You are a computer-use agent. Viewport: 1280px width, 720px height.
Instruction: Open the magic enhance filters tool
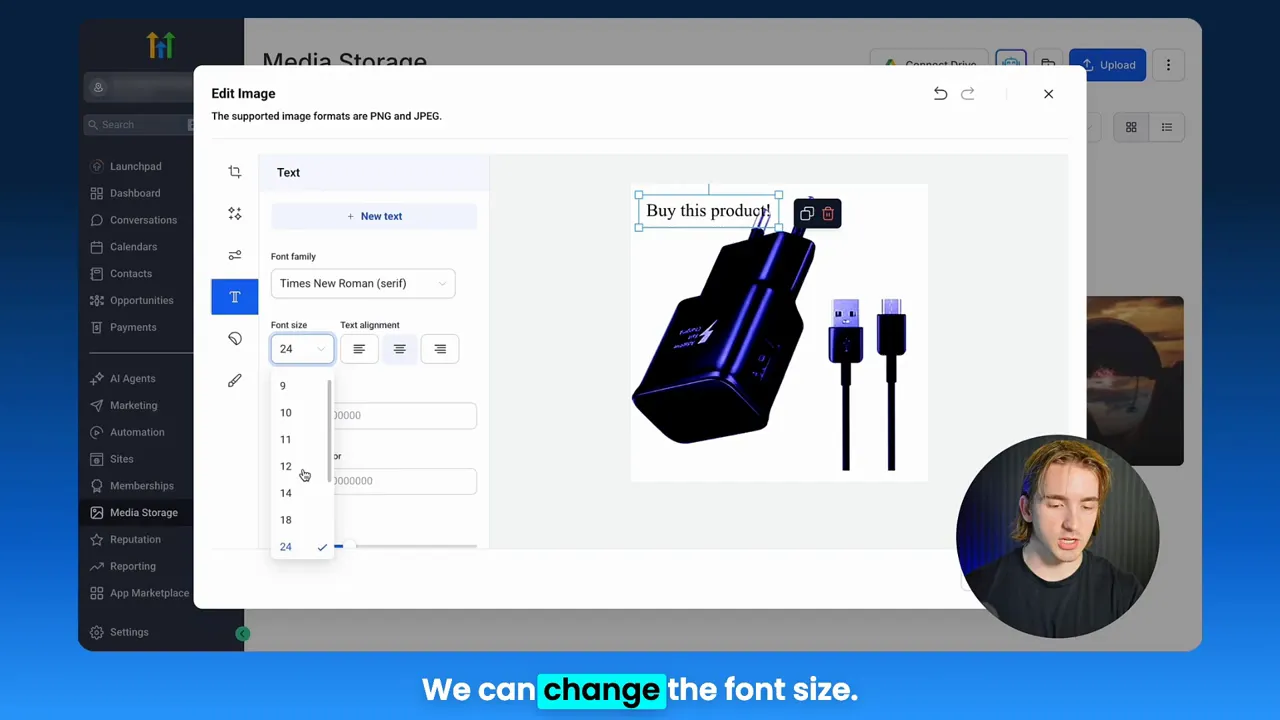click(x=234, y=214)
